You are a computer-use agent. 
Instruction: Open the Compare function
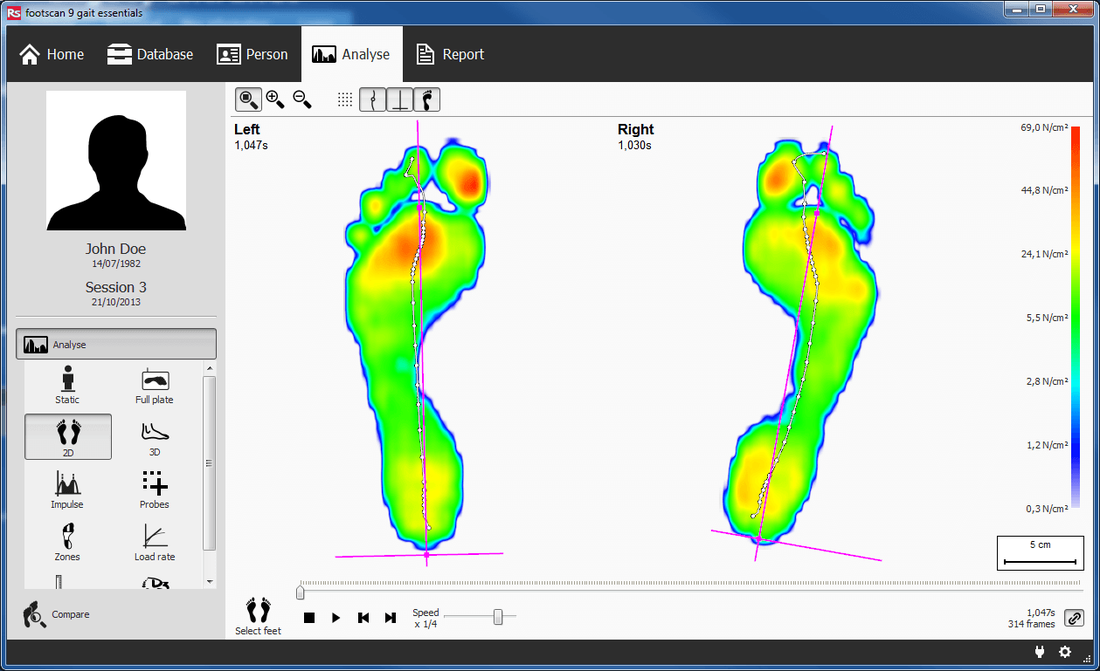click(x=56, y=614)
